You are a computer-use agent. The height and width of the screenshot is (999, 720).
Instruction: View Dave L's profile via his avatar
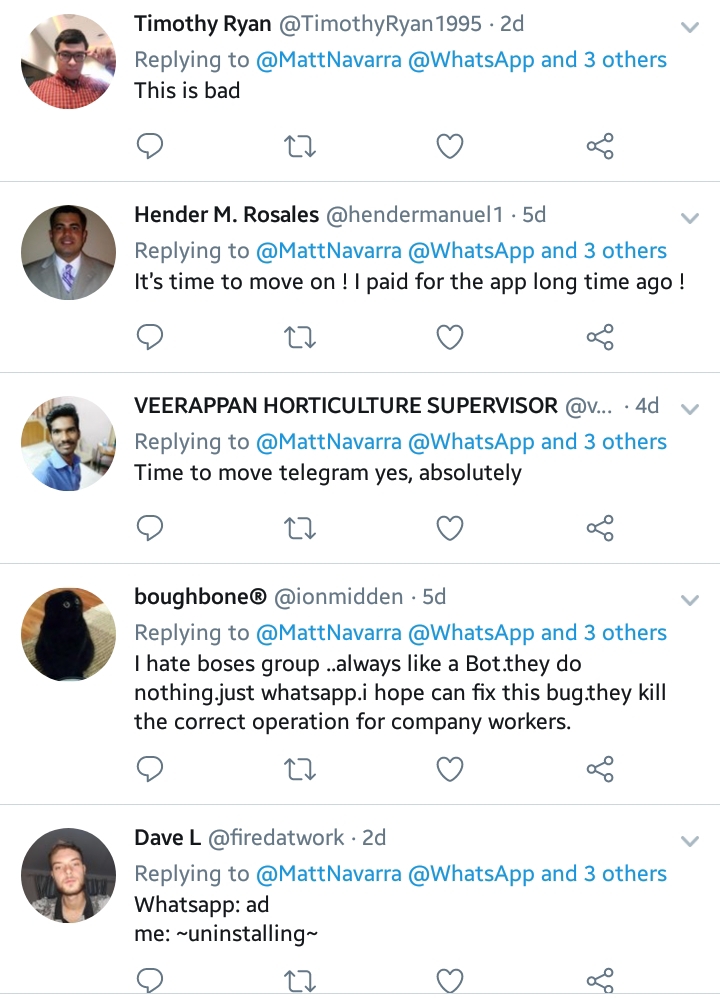(x=69, y=876)
